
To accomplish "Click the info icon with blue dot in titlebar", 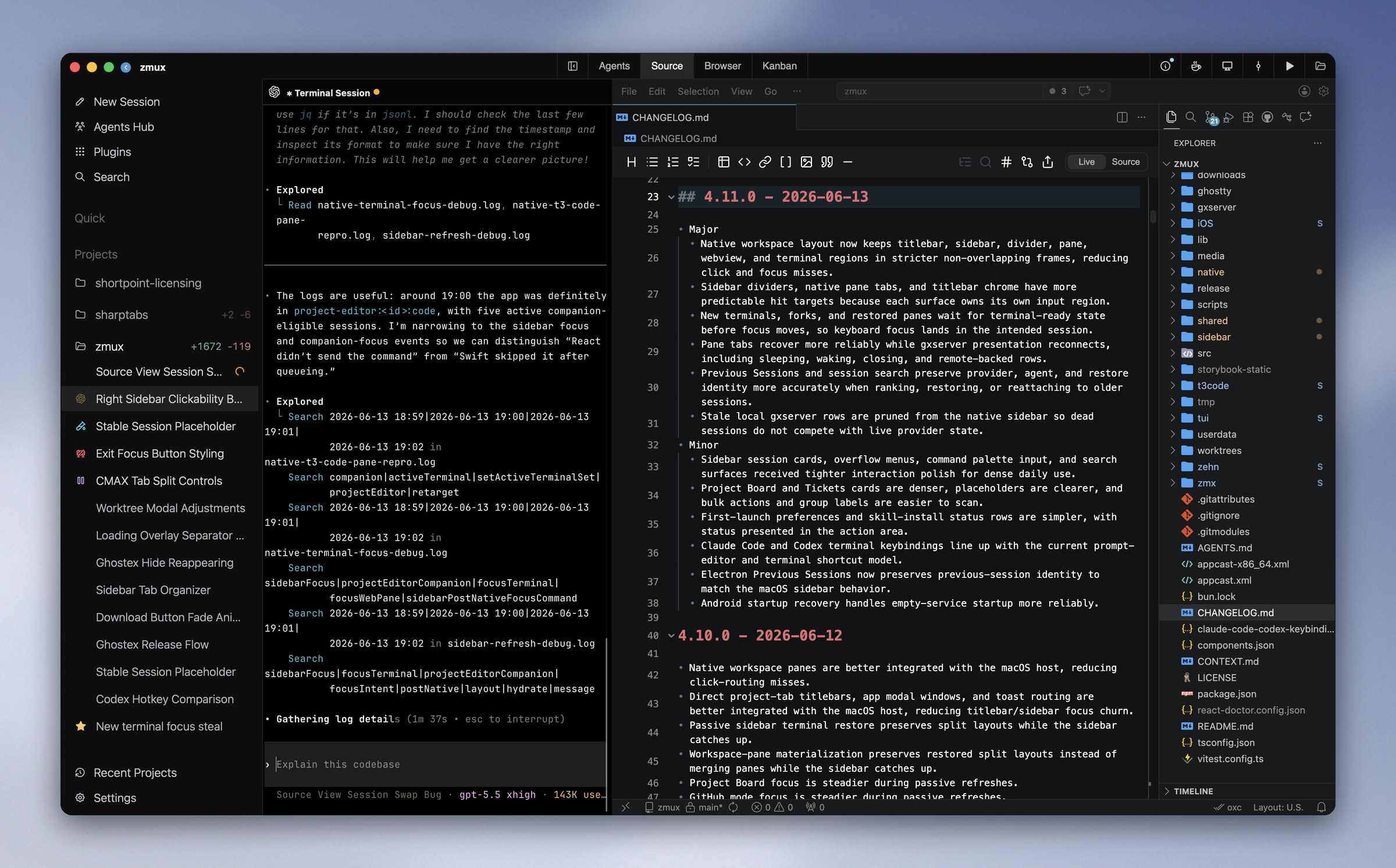I will coord(1166,66).
